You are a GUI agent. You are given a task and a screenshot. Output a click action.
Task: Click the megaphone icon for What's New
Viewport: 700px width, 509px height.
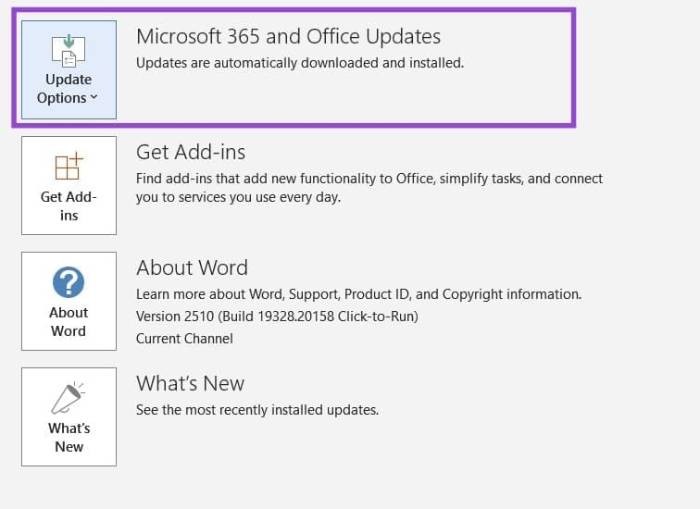68,398
